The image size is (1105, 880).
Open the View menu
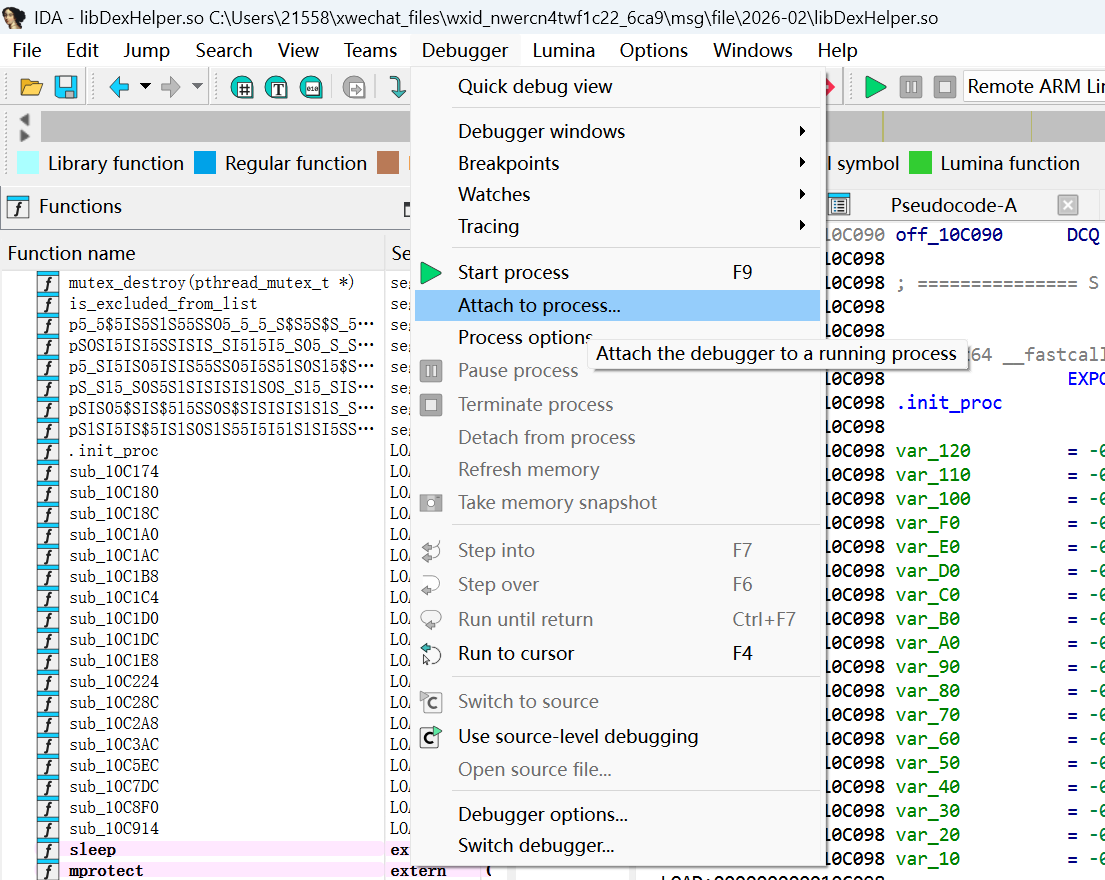click(298, 51)
